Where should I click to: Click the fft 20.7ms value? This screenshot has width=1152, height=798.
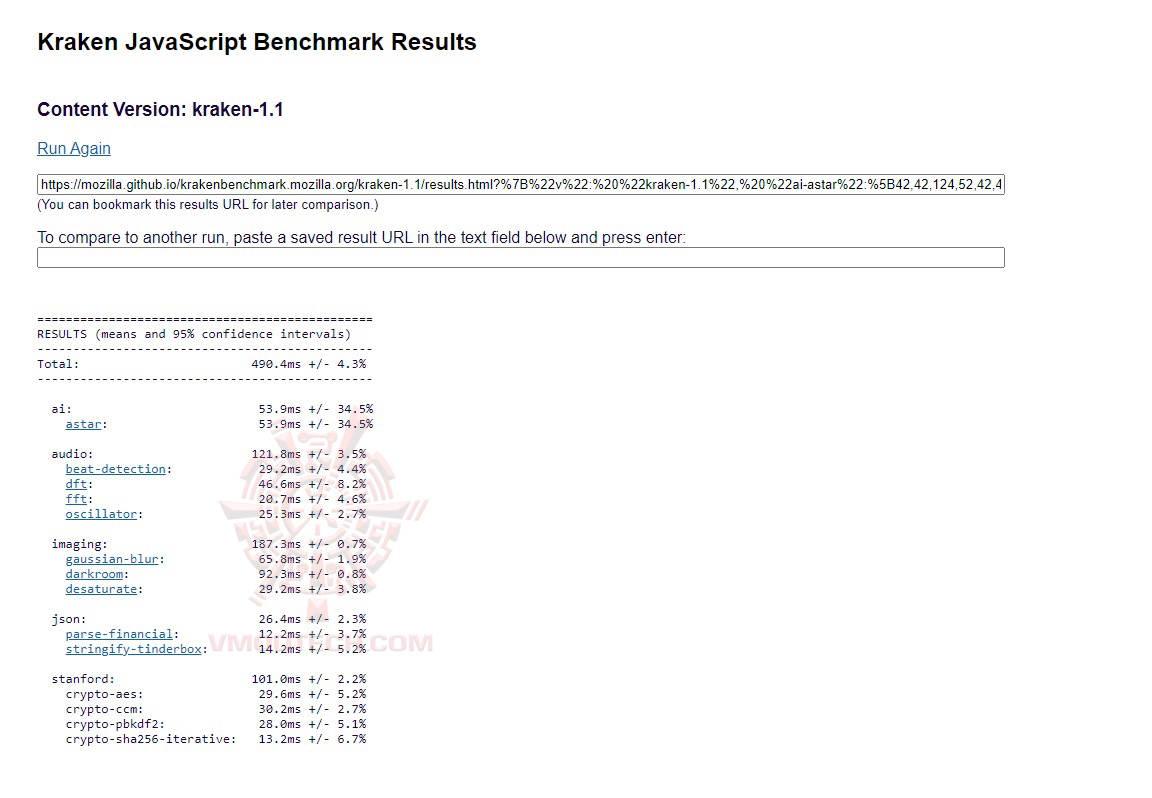(x=279, y=499)
